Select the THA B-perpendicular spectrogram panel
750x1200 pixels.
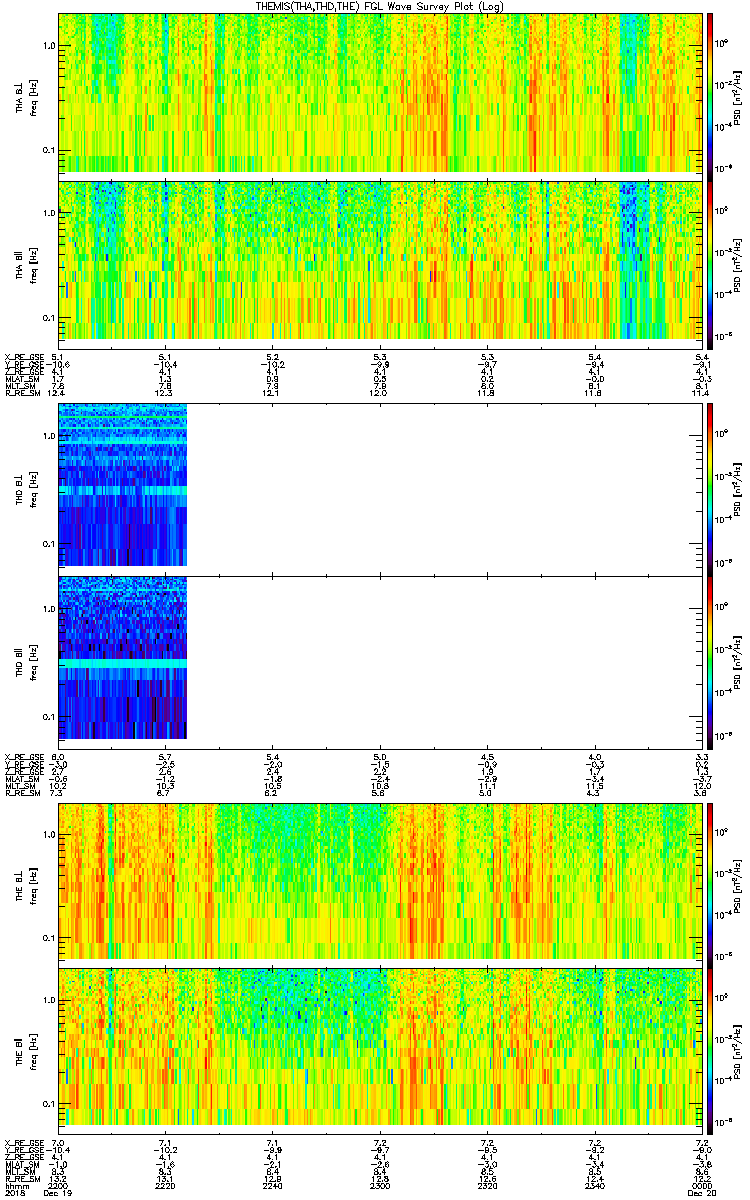pyautogui.click(x=380, y=92)
